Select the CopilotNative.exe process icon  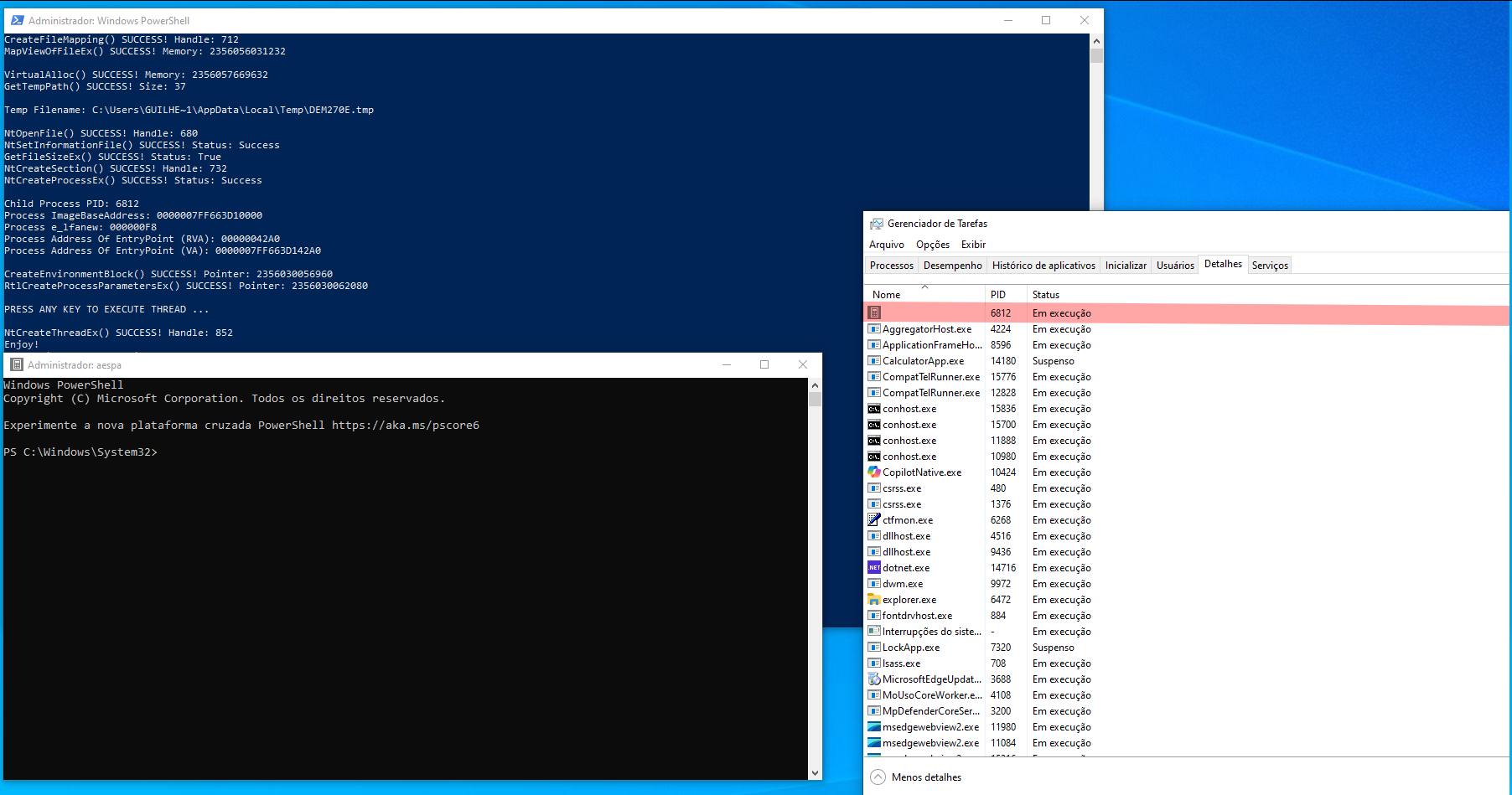(x=874, y=472)
